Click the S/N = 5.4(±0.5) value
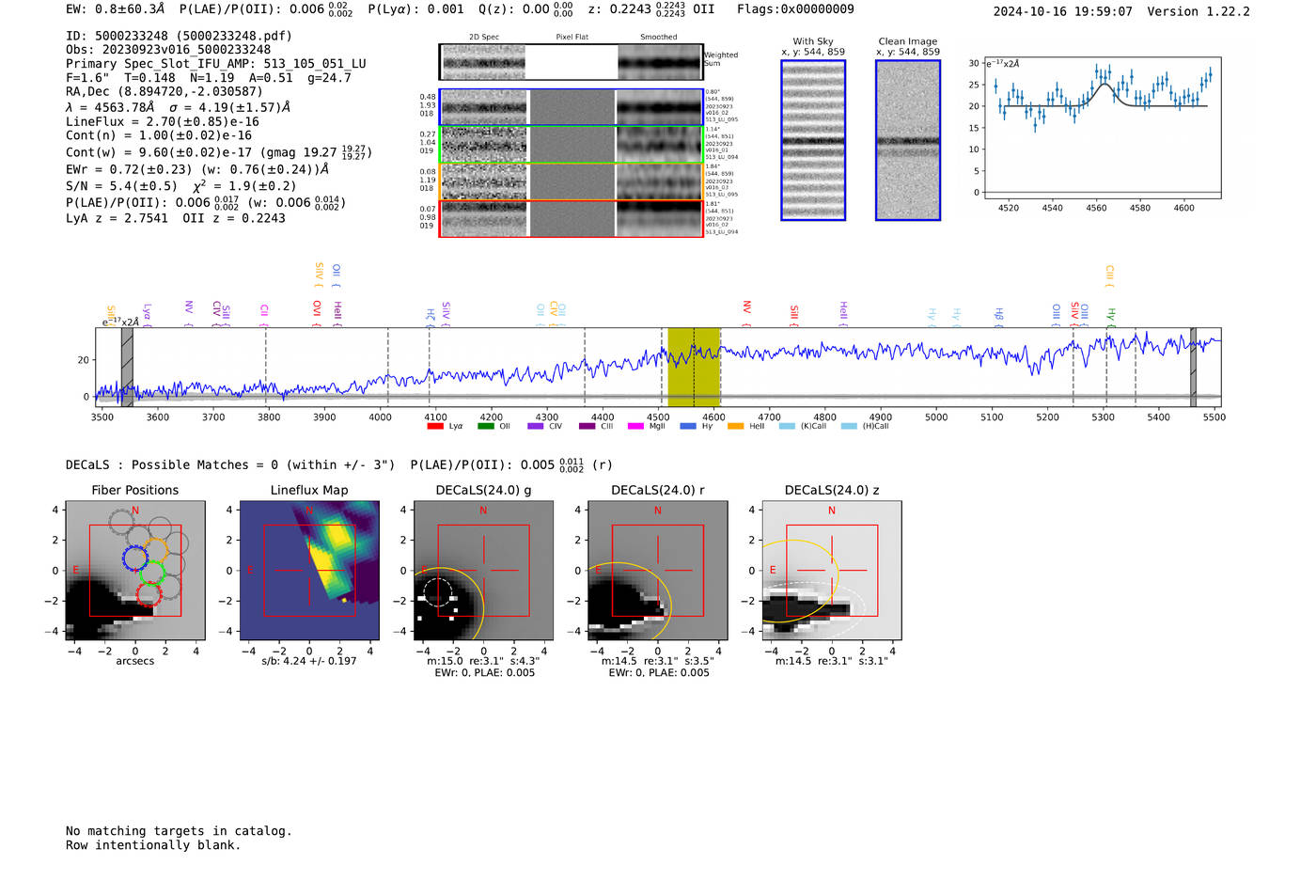Viewport: 1316px width, 896px height. pyautogui.click(x=121, y=186)
